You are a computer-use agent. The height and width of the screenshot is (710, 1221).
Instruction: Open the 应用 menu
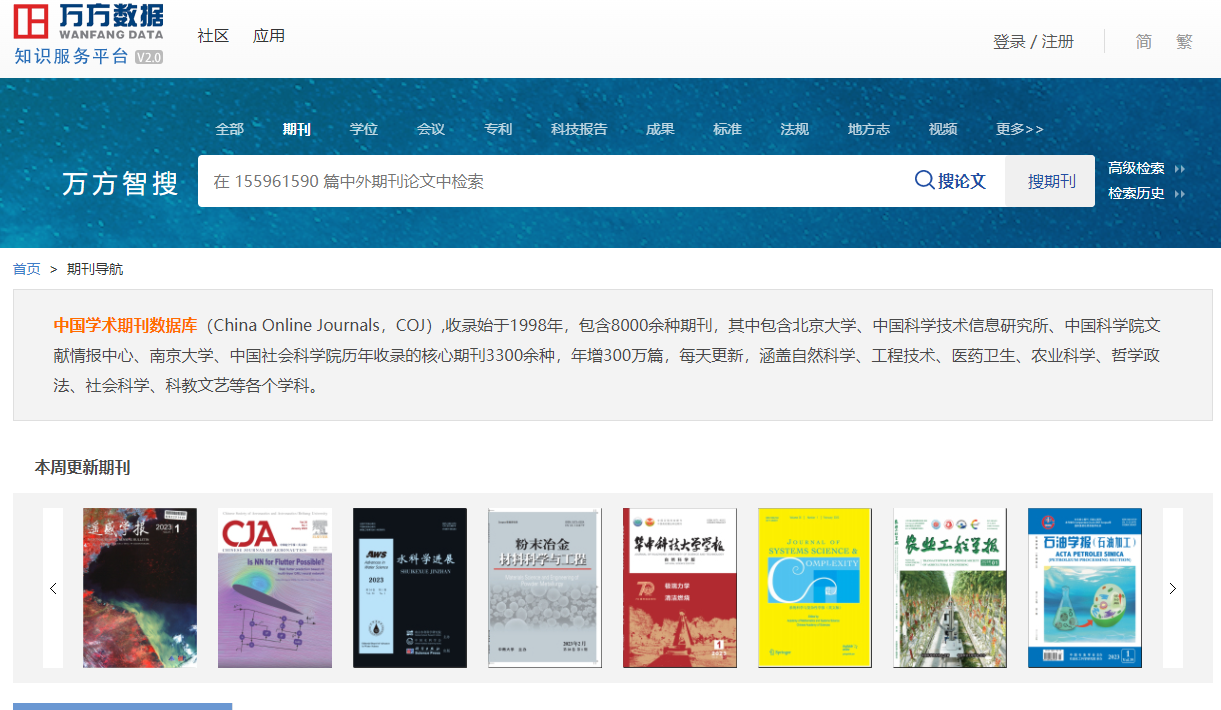(269, 35)
